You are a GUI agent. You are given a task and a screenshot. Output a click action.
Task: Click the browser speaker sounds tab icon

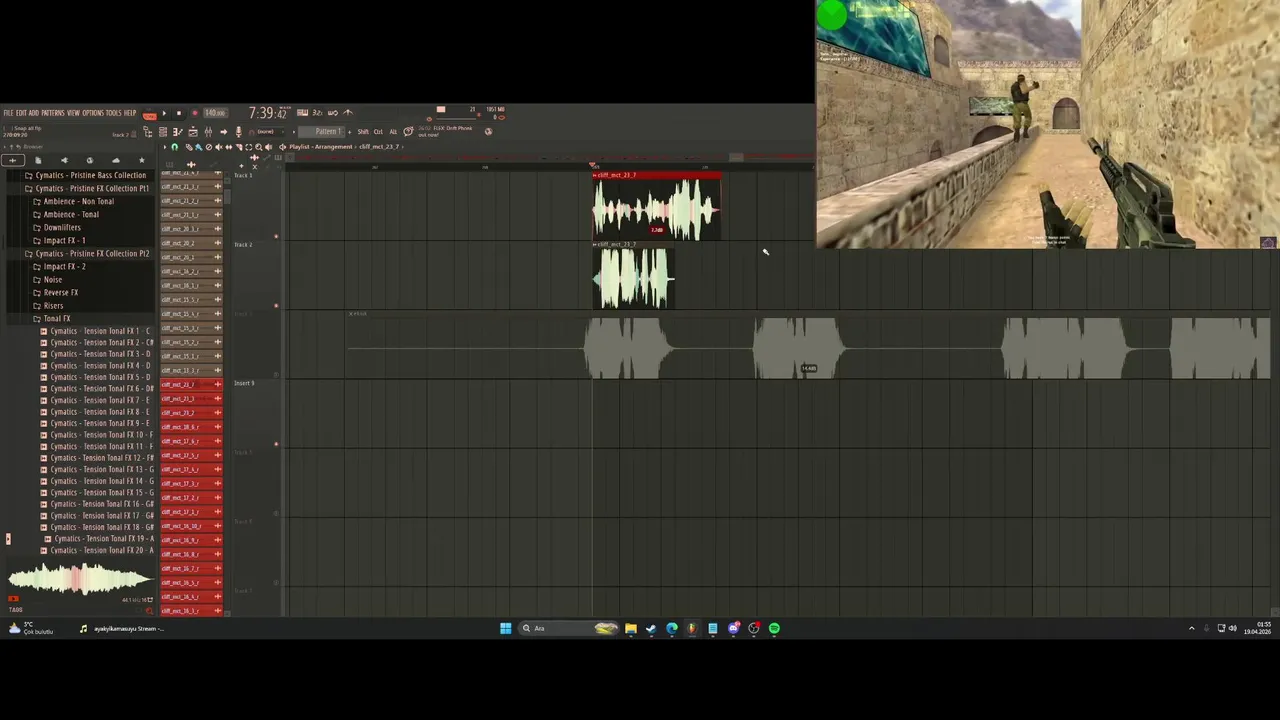[x=64, y=160]
